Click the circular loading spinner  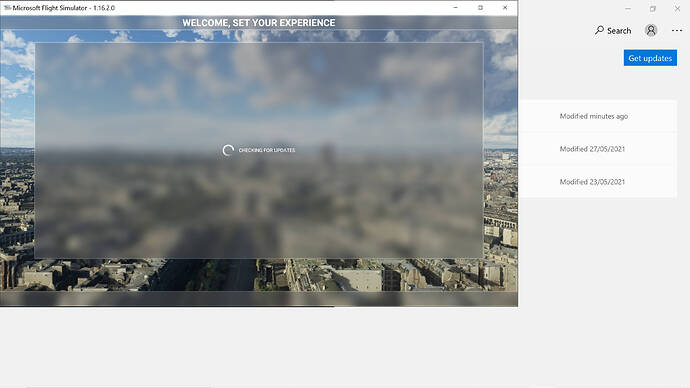(x=228, y=150)
